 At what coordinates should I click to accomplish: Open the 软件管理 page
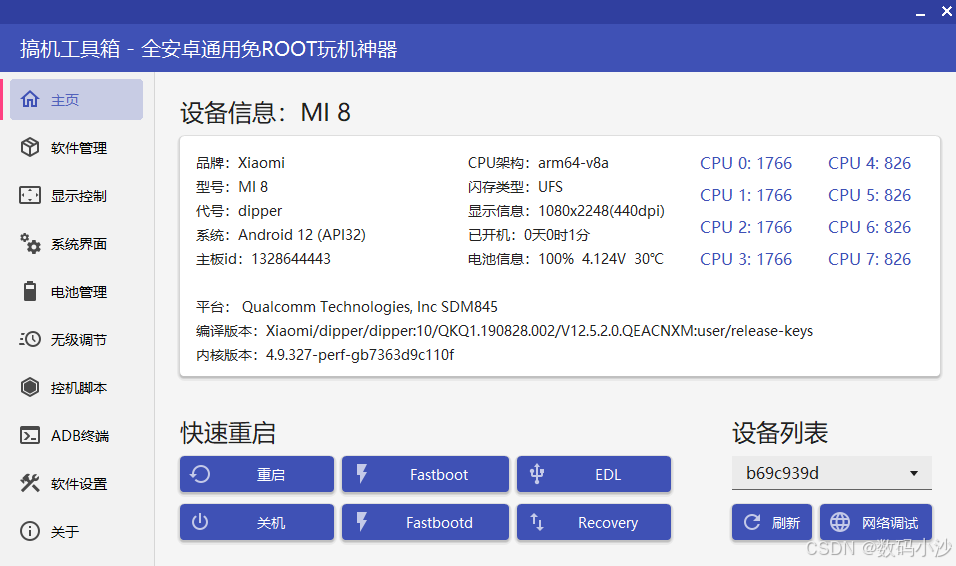click(76, 148)
